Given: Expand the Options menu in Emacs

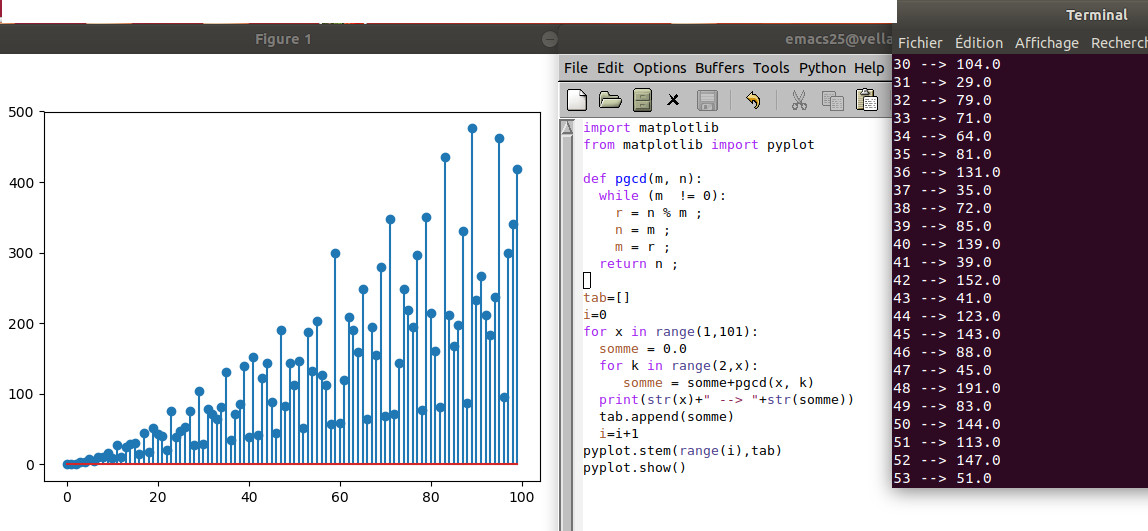Looking at the screenshot, I should tap(659, 68).
